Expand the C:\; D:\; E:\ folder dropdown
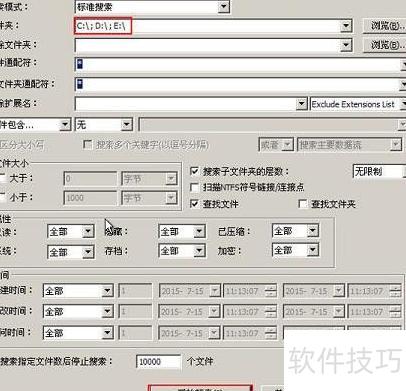 (346, 26)
